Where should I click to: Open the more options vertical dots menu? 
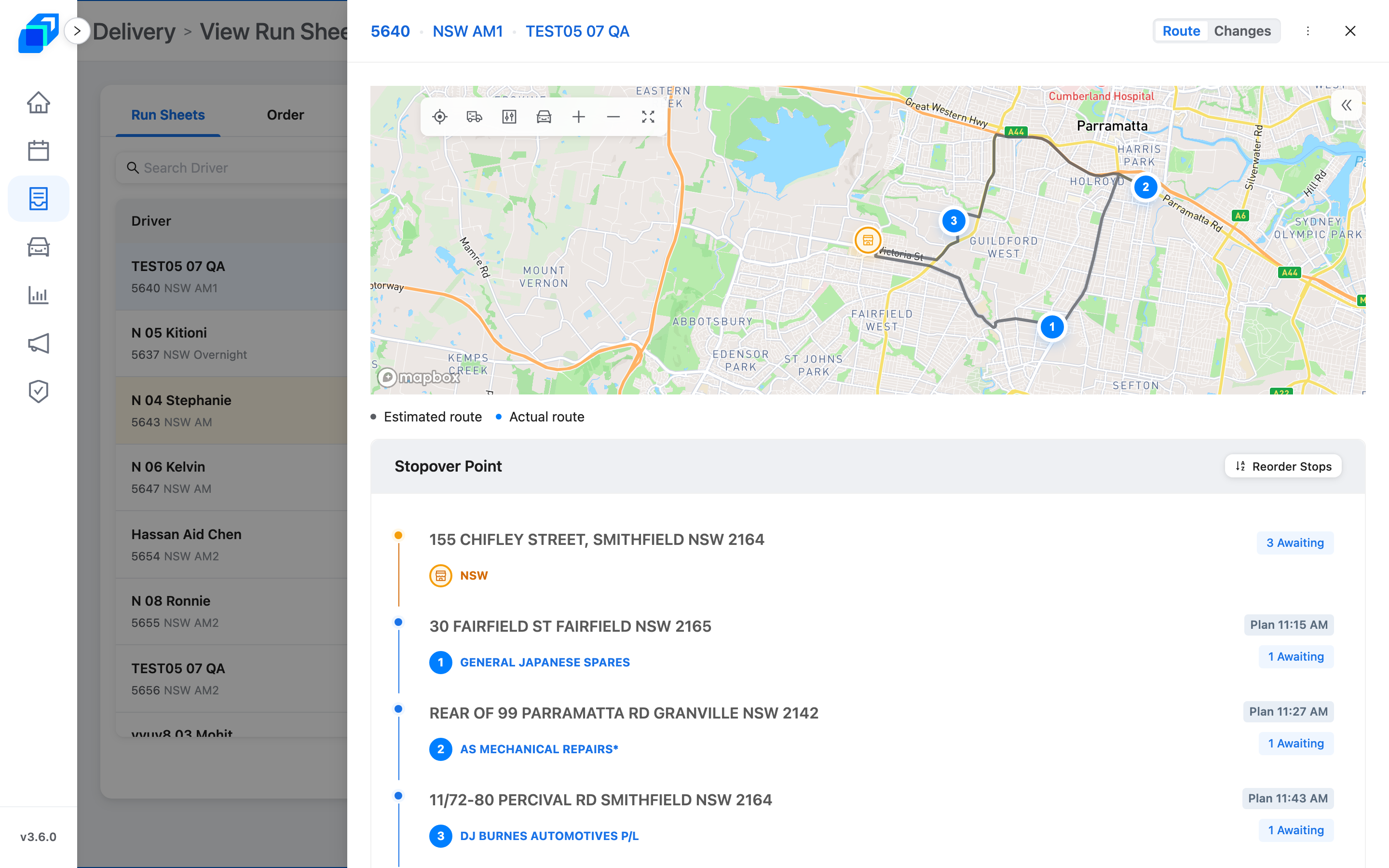[x=1308, y=31]
